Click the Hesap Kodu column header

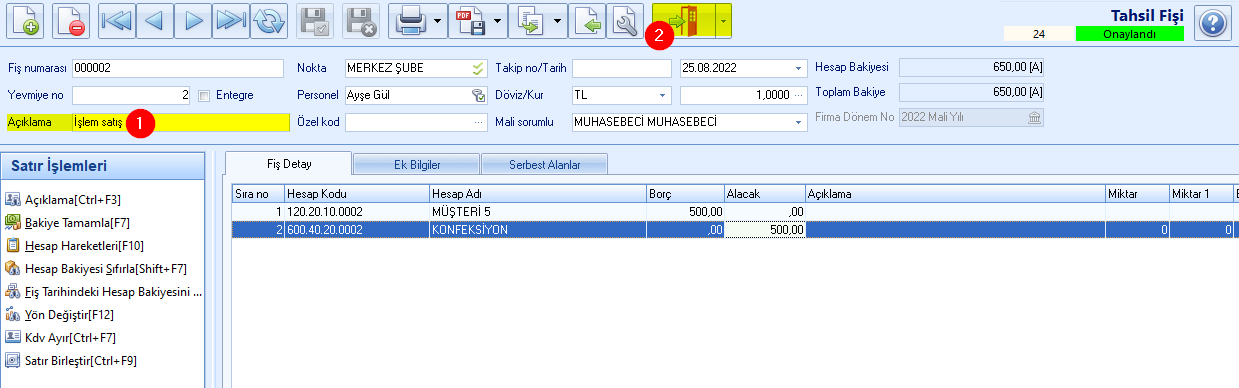click(x=356, y=193)
